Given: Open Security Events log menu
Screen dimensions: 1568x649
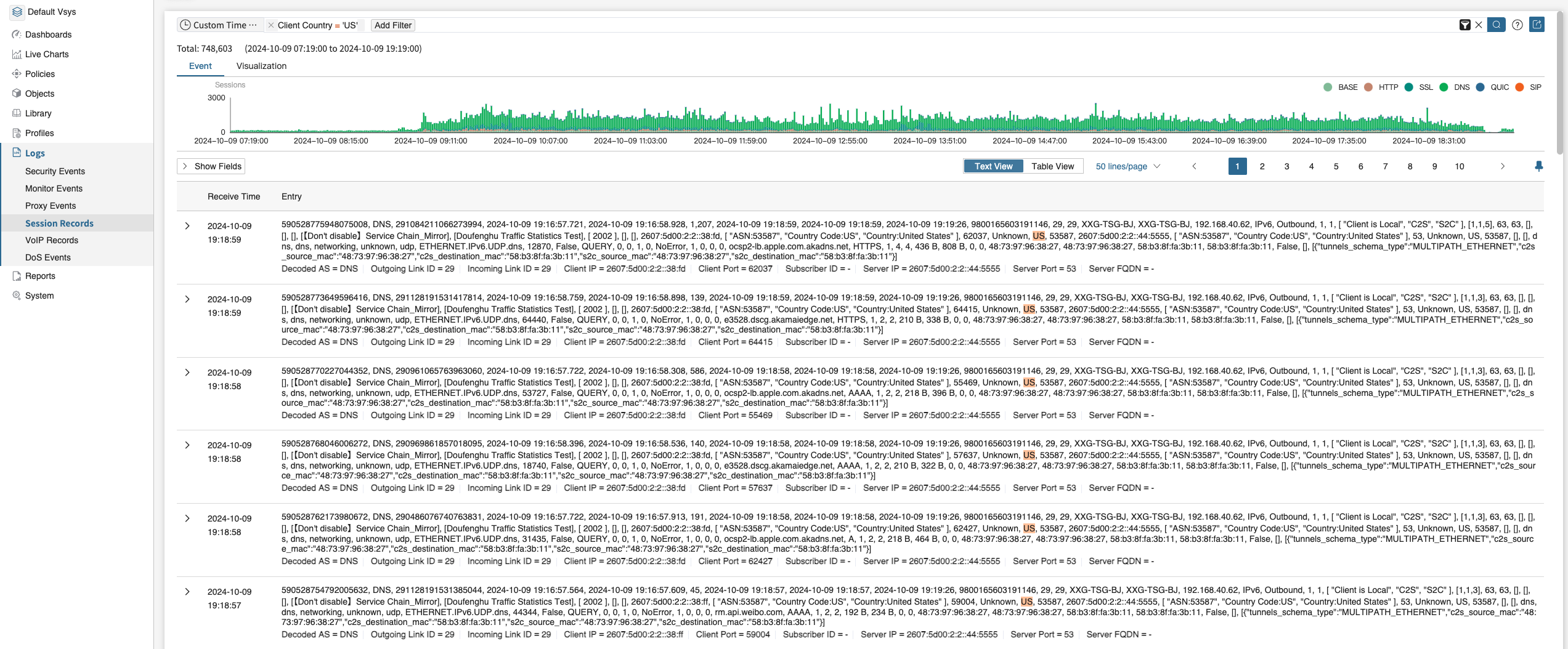Looking at the screenshot, I should 55,171.
